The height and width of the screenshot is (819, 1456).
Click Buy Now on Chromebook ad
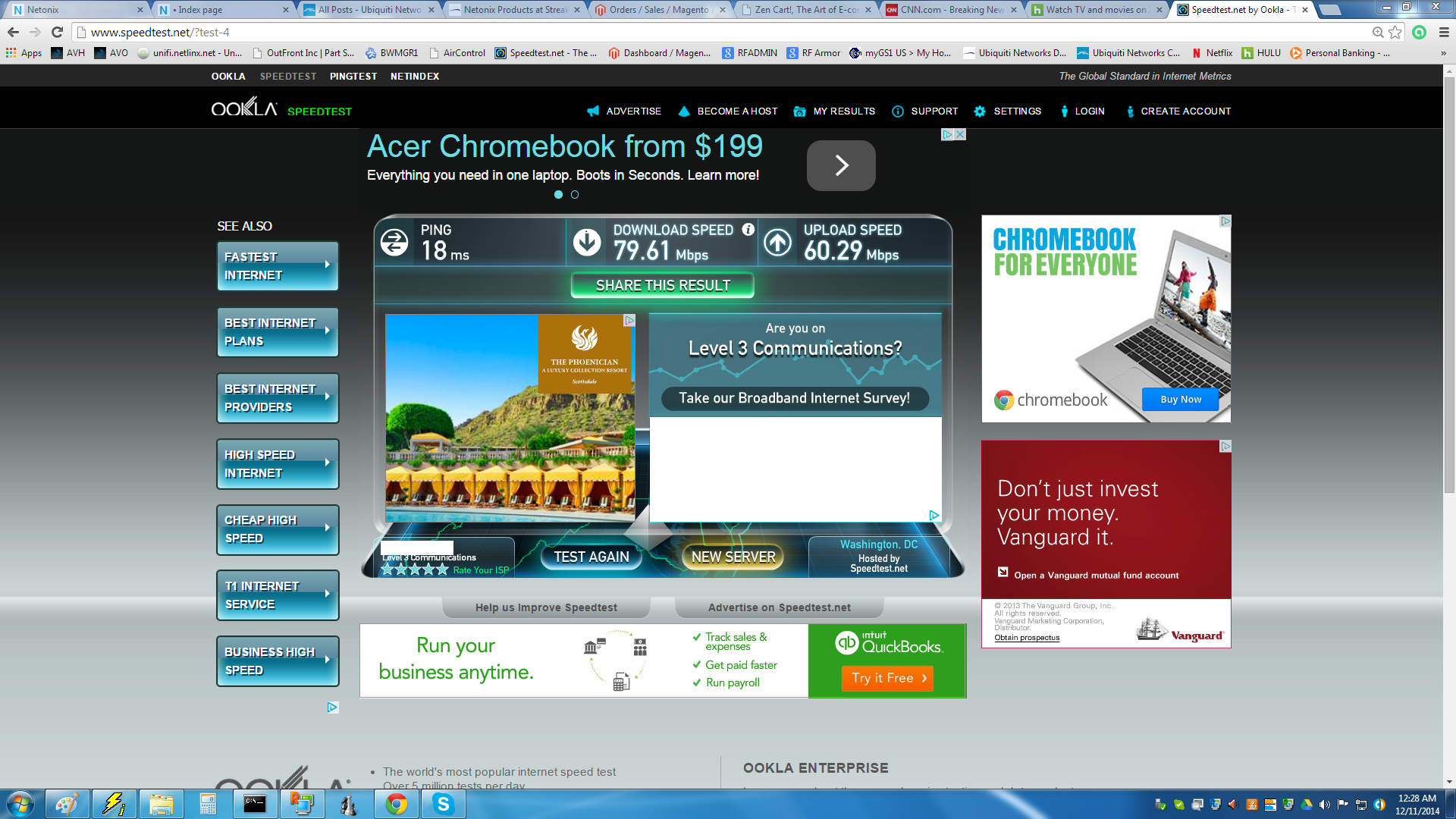point(1181,400)
